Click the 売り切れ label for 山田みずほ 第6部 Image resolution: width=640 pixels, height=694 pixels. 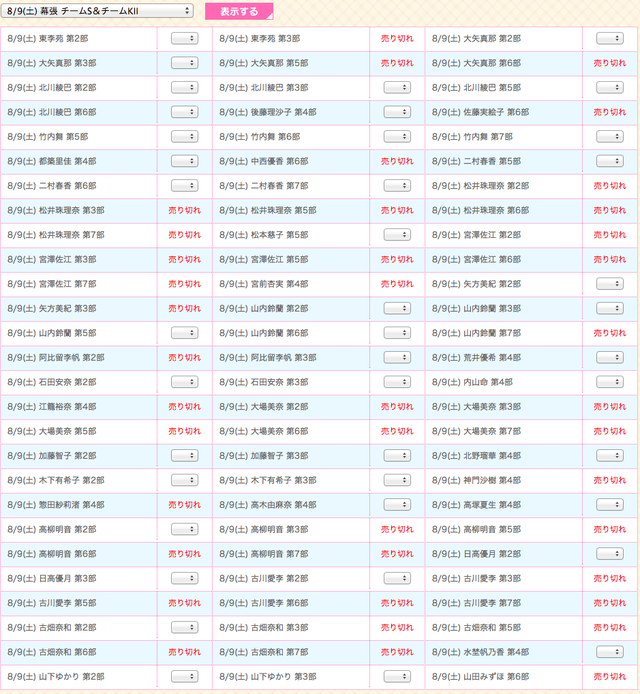(609, 677)
